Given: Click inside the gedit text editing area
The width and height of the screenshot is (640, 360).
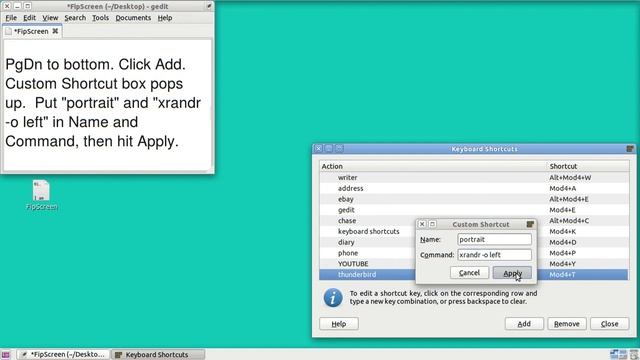Looking at the screenshot, I should tap(107, 105).
